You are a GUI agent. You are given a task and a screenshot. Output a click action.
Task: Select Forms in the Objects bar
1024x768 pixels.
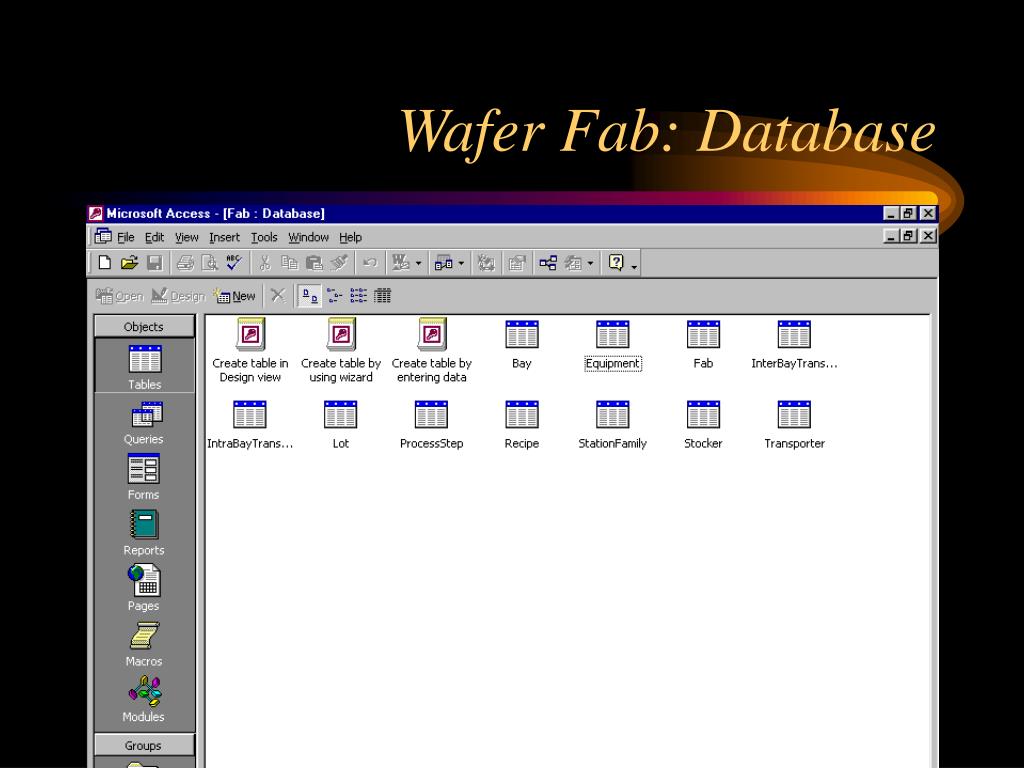[144, 478]
